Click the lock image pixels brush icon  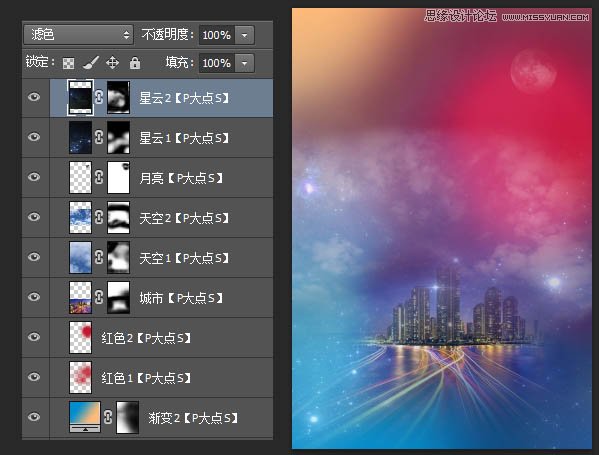point(91,63)
